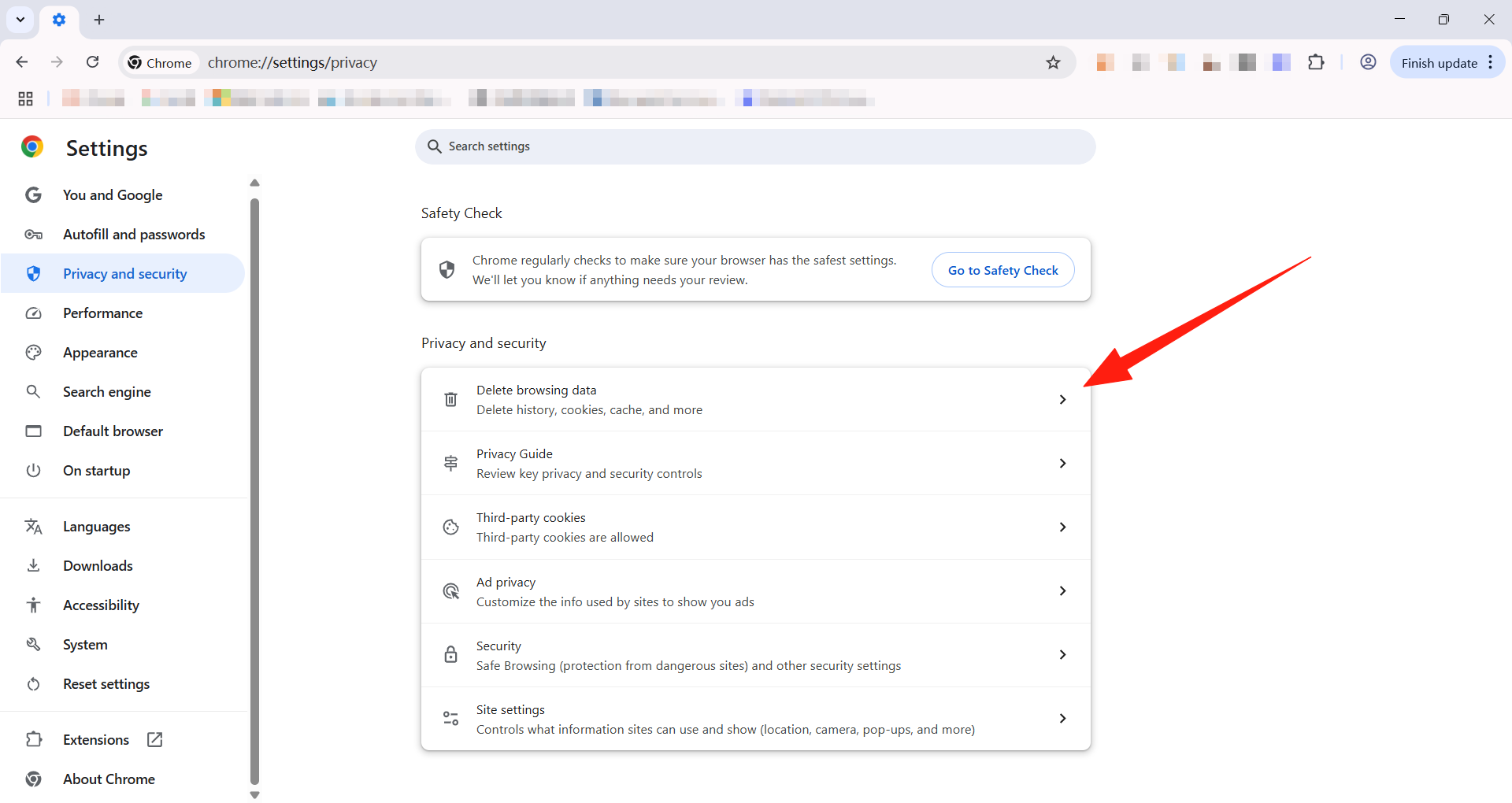Click the bookmark star icon in address bar
1512x803 pixels.
click(1053, 63)
